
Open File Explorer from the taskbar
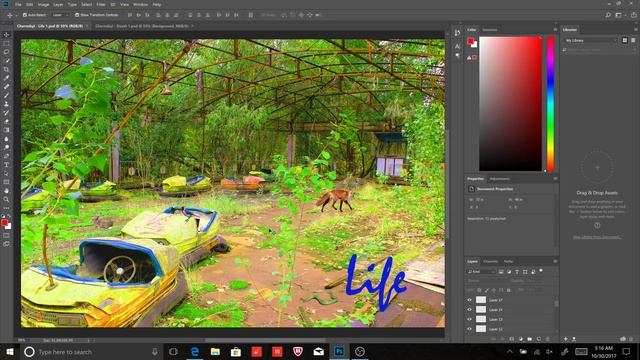coord(215,352)
